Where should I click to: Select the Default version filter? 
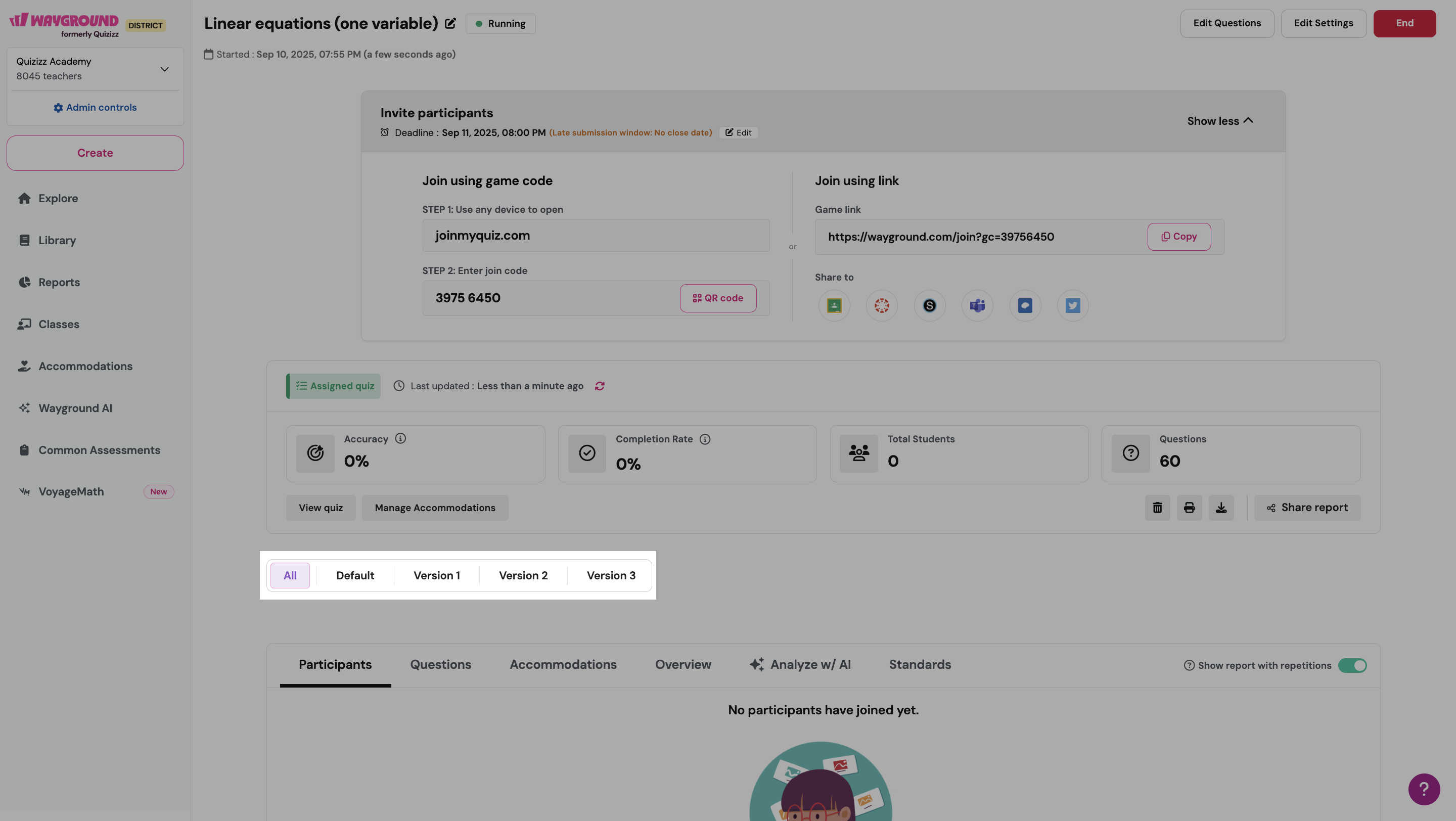click(x=355, y=575)
